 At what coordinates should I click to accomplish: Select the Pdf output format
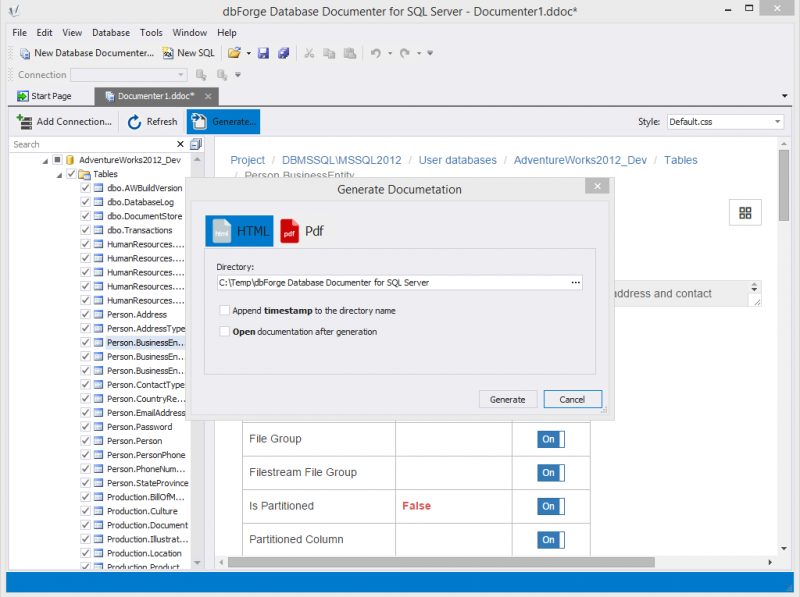[x=302, y=231]
